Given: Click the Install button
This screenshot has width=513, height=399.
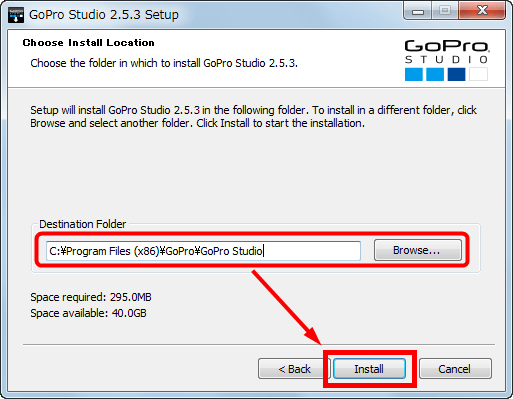Looking at the screenshot, I should tap(369, 369).
